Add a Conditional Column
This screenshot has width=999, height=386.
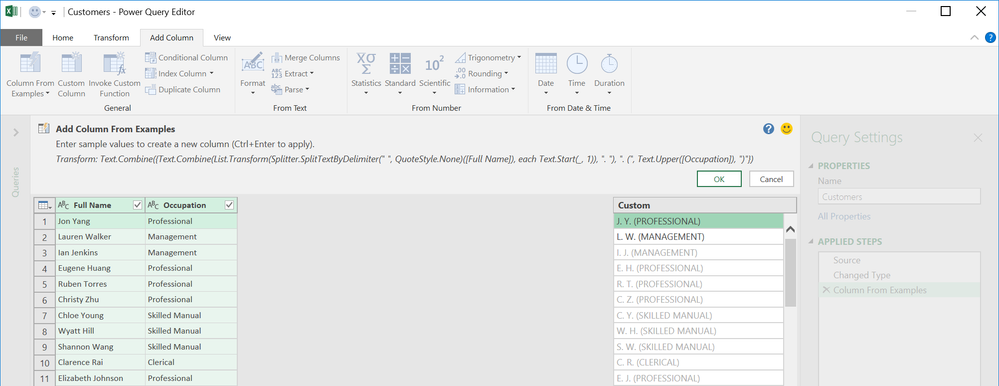[187, 57]
